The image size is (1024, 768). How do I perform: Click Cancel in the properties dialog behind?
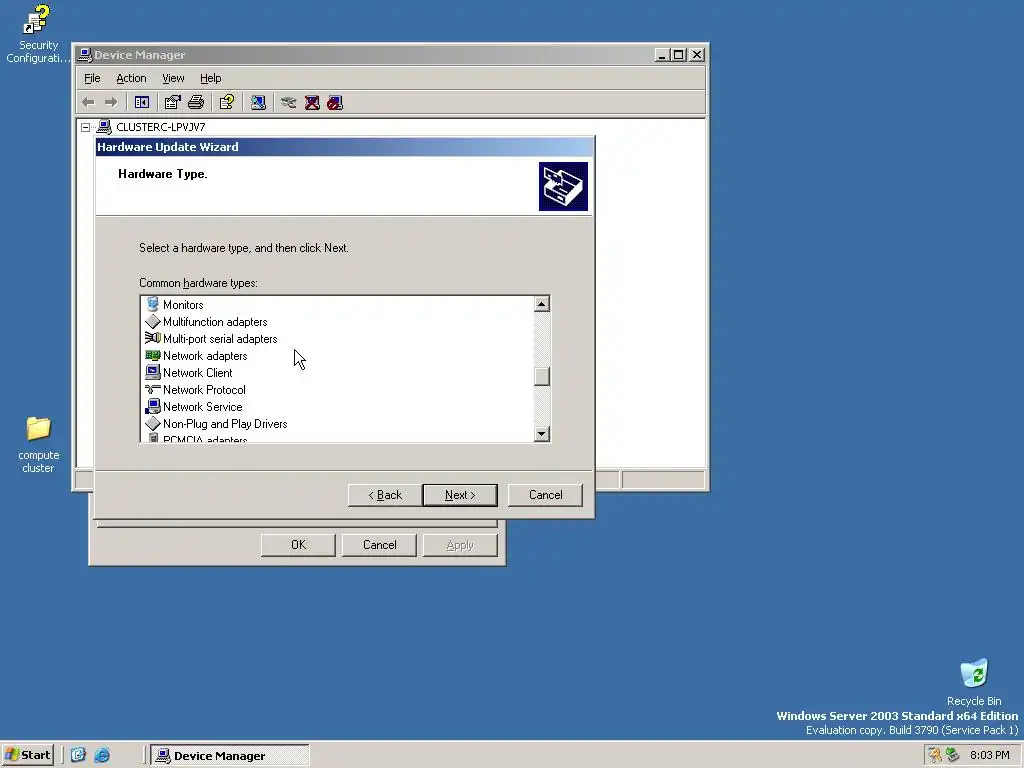click(379, 545)
